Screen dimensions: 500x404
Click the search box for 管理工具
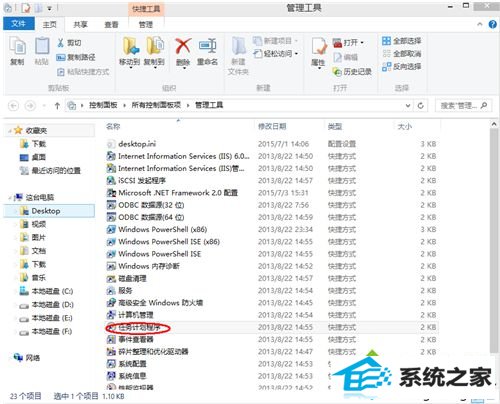(x=462, y=106)
